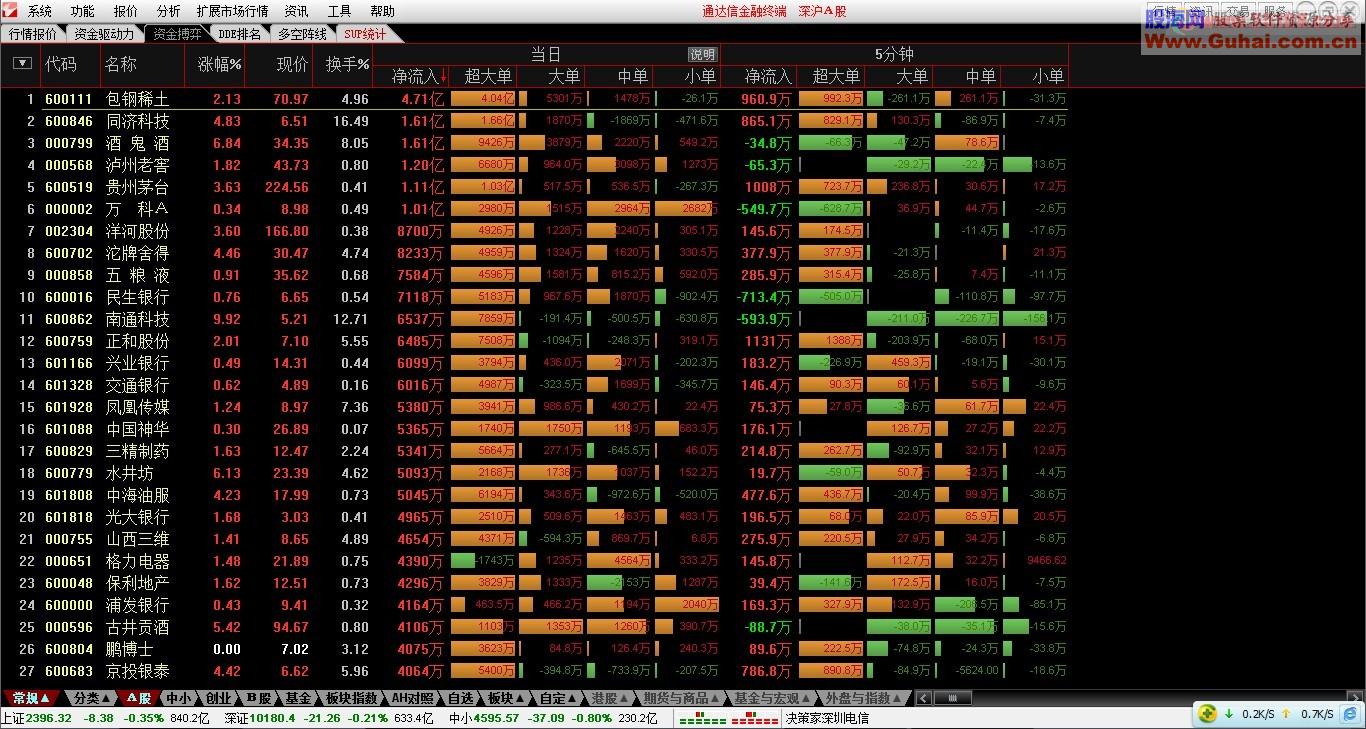The image size is (1366, 729).
Task: Select the 自选 bottom tab
Action: tap(460, 698)
